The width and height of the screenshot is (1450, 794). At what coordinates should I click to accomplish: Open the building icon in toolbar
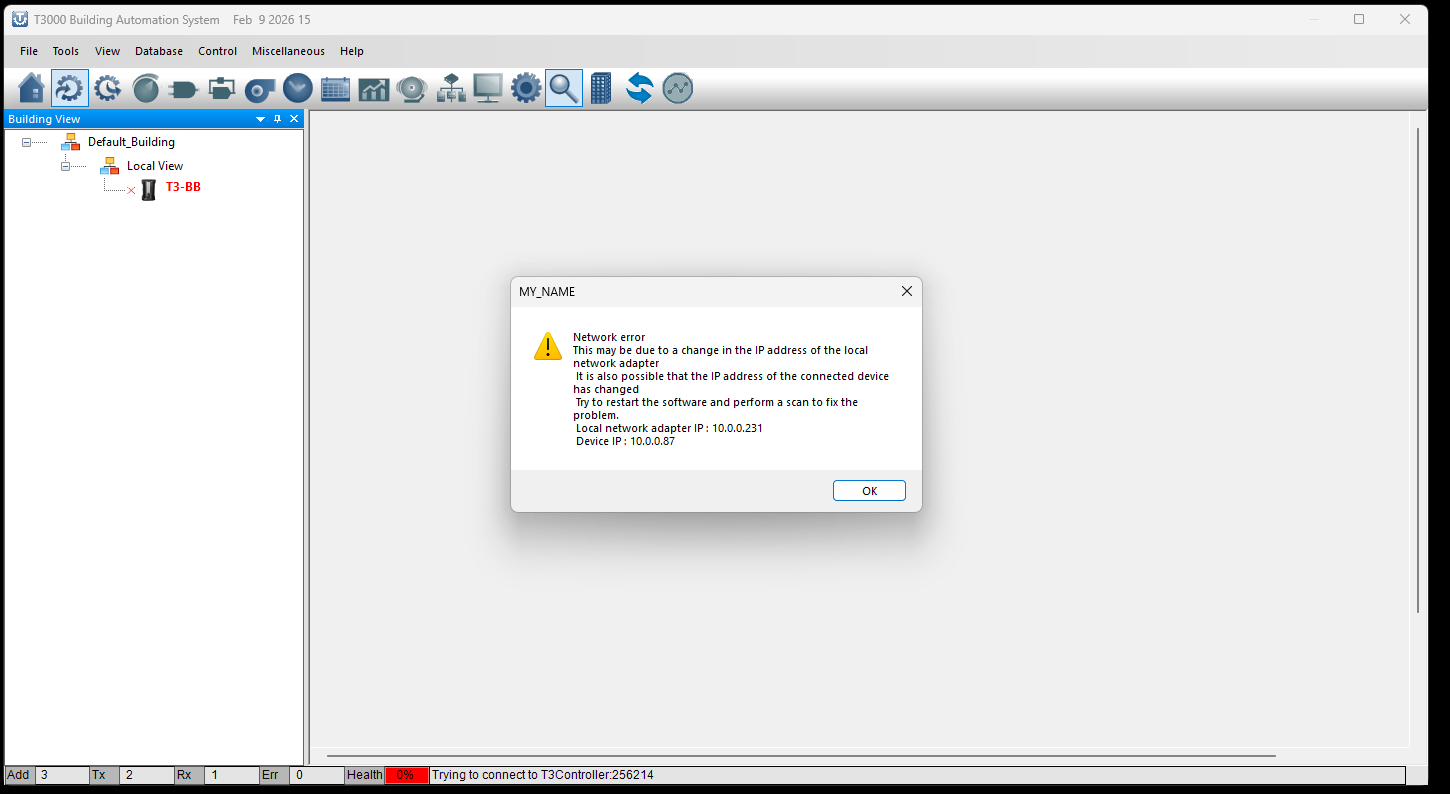point(600,89)
